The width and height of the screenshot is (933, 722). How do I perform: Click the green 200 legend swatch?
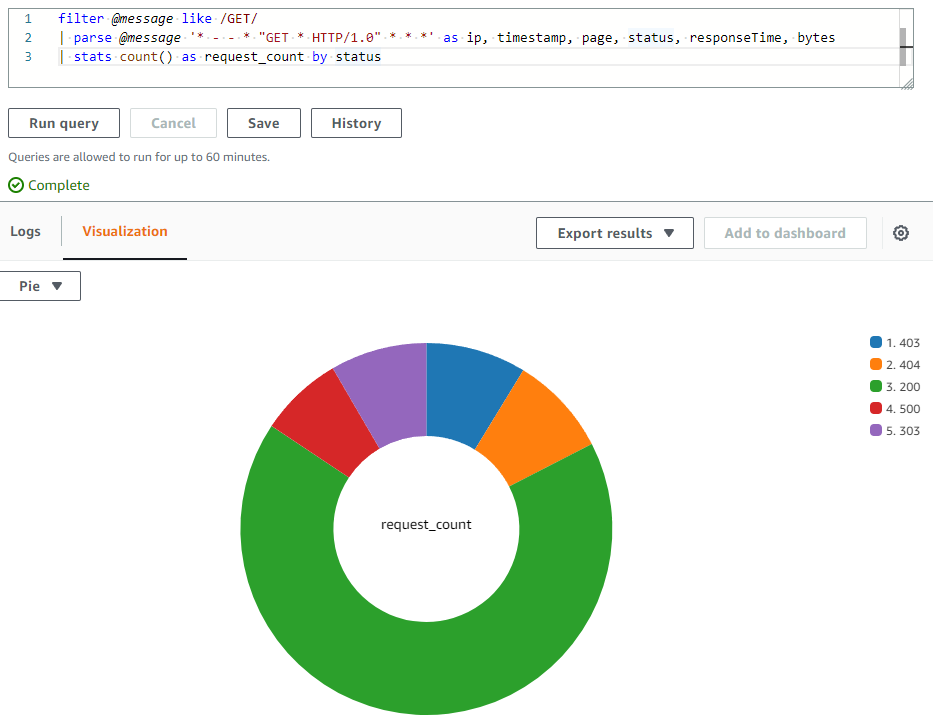(875, 386)
